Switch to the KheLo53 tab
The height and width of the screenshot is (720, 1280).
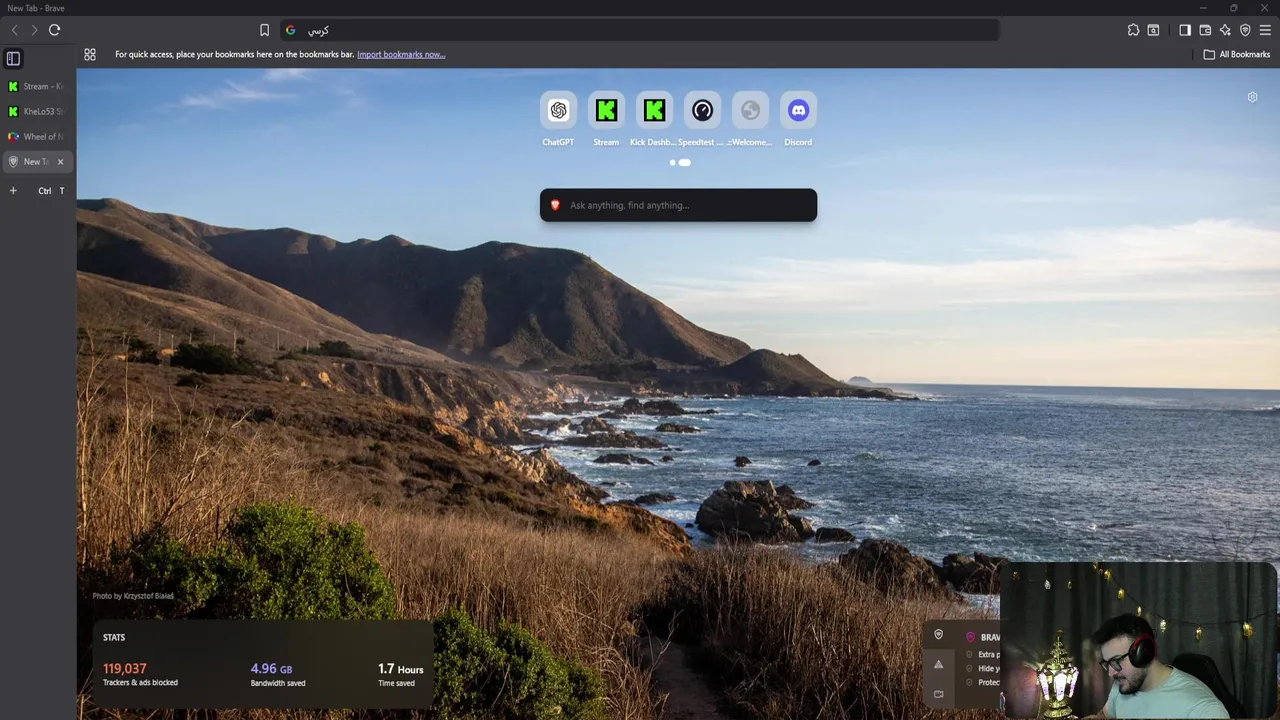pos(37,111)
